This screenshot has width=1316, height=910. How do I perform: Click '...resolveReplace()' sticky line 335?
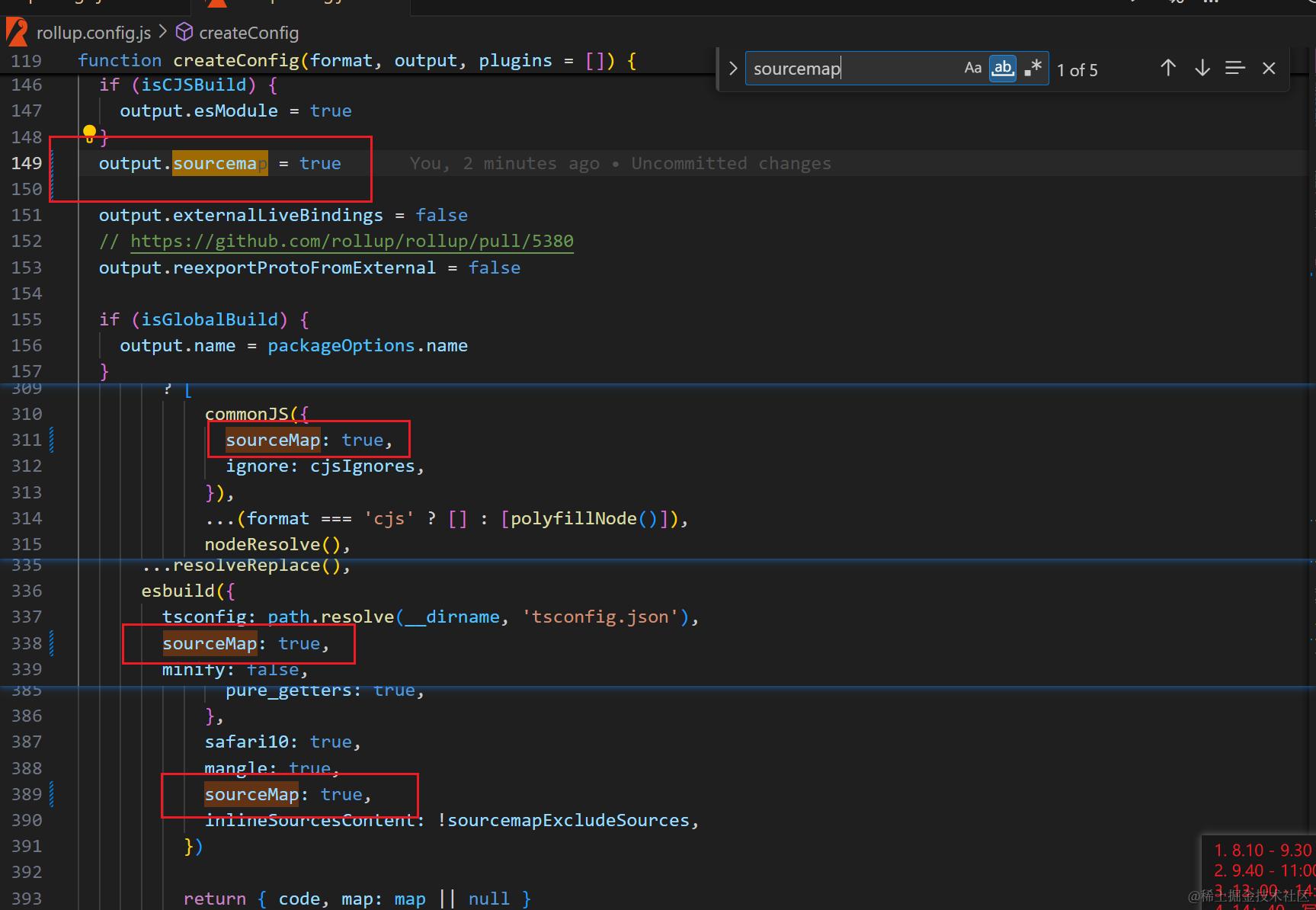pyautogui.click(x=241, y=566)
